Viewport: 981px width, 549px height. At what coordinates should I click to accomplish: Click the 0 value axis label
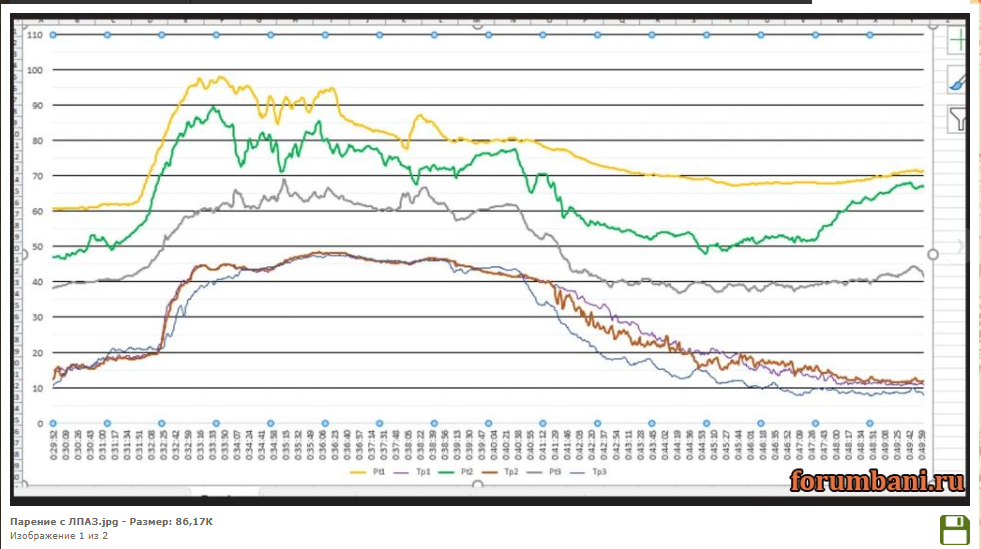click(x=40, y=423)
